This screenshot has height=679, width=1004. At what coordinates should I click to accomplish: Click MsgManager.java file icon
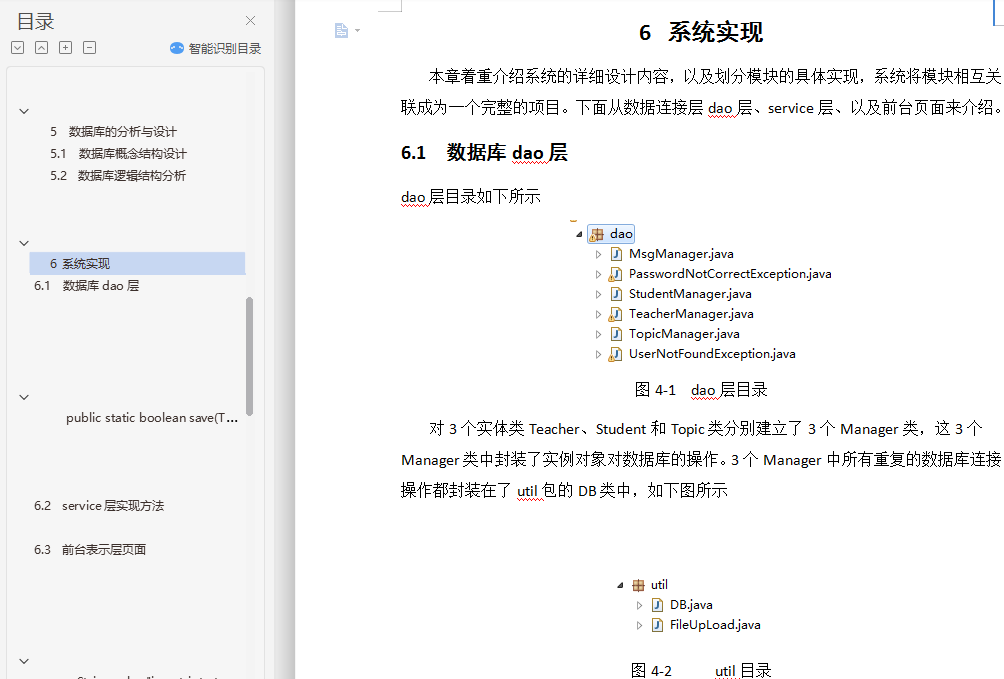point(616,254)
